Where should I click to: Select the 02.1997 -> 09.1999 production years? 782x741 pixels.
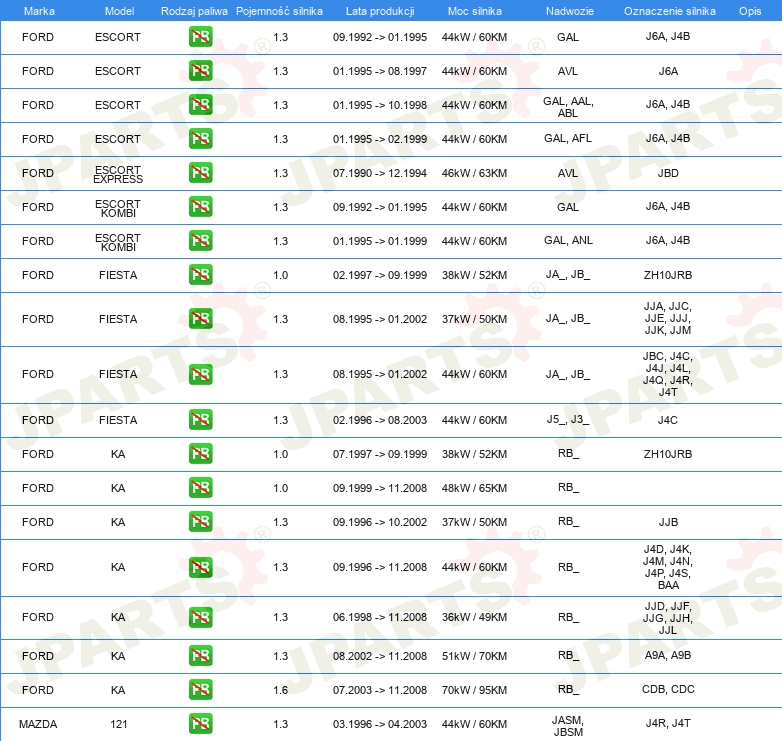(380, 275)
